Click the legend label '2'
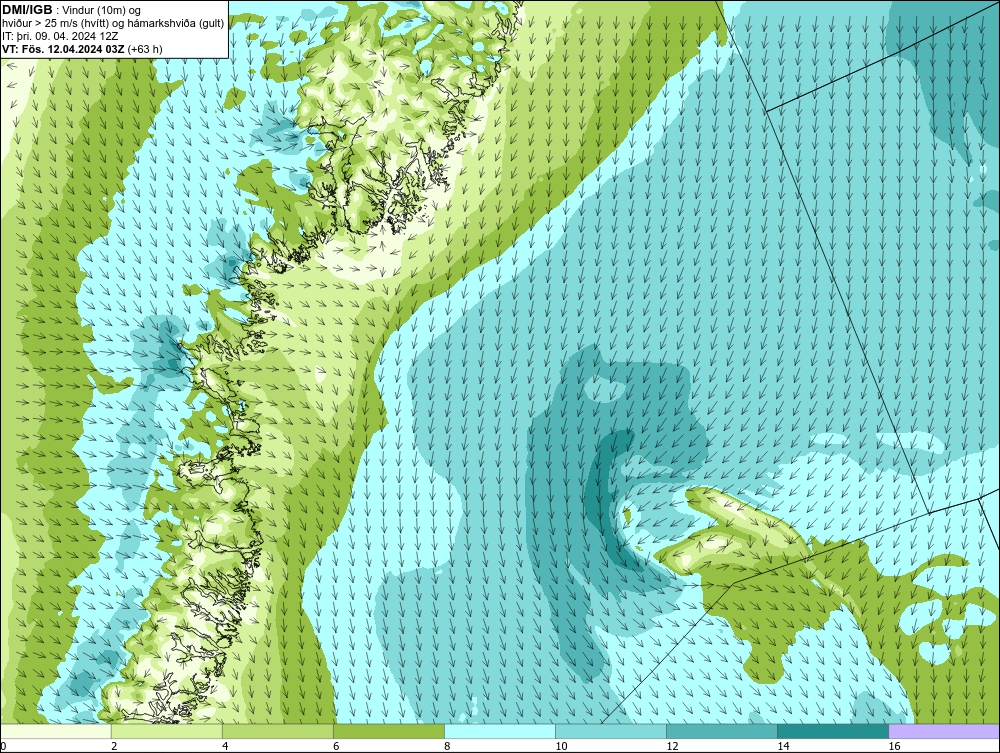The image size is (1000, 753). [114, 746]
